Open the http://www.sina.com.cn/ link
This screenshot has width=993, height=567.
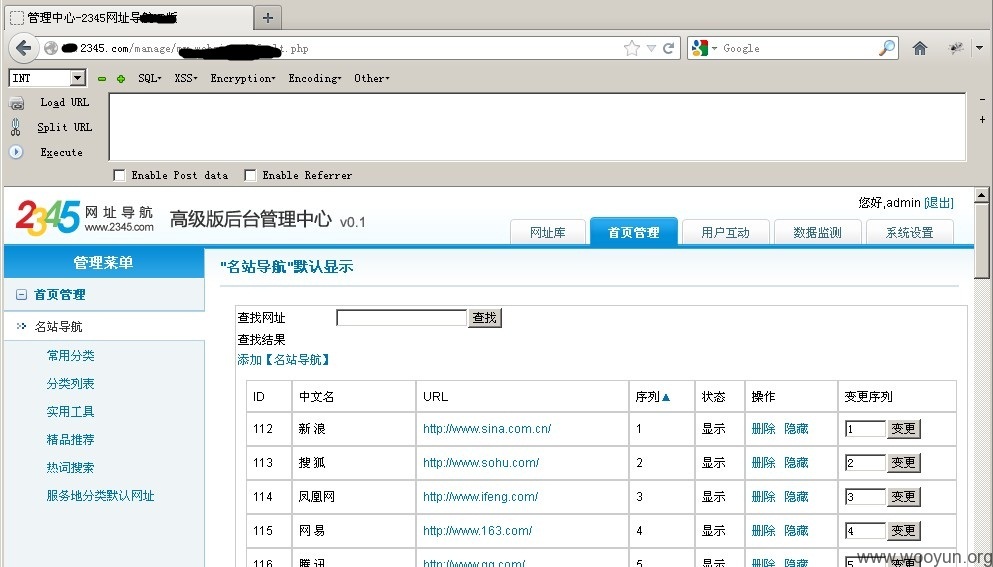(487, 429)
